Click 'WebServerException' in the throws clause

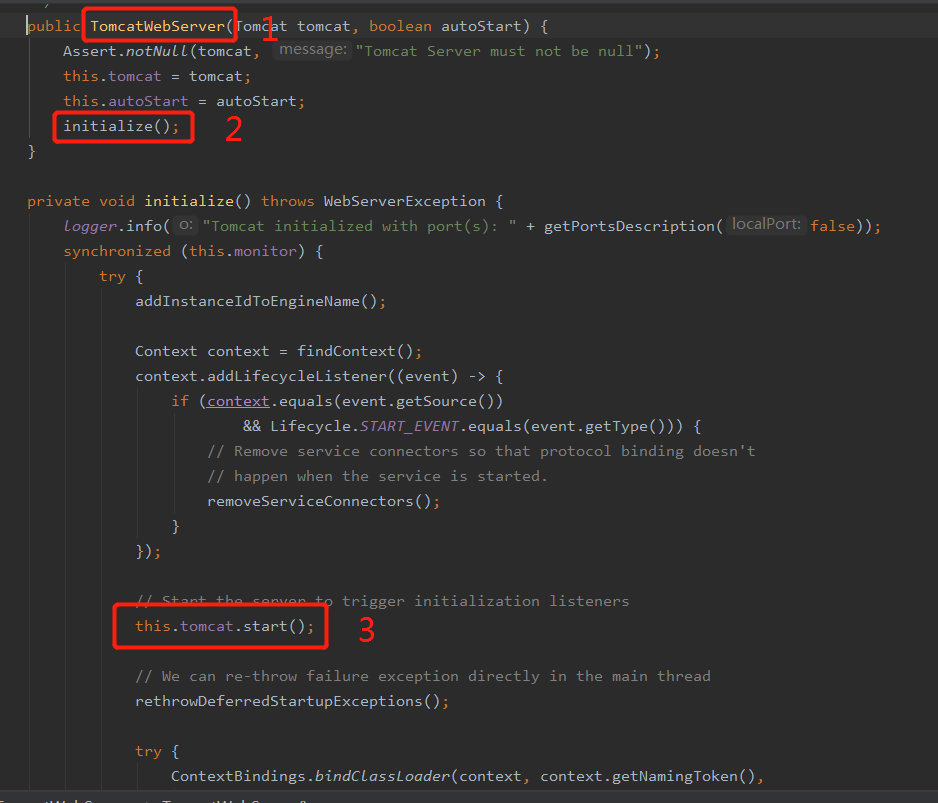click(x=404, y=201)
